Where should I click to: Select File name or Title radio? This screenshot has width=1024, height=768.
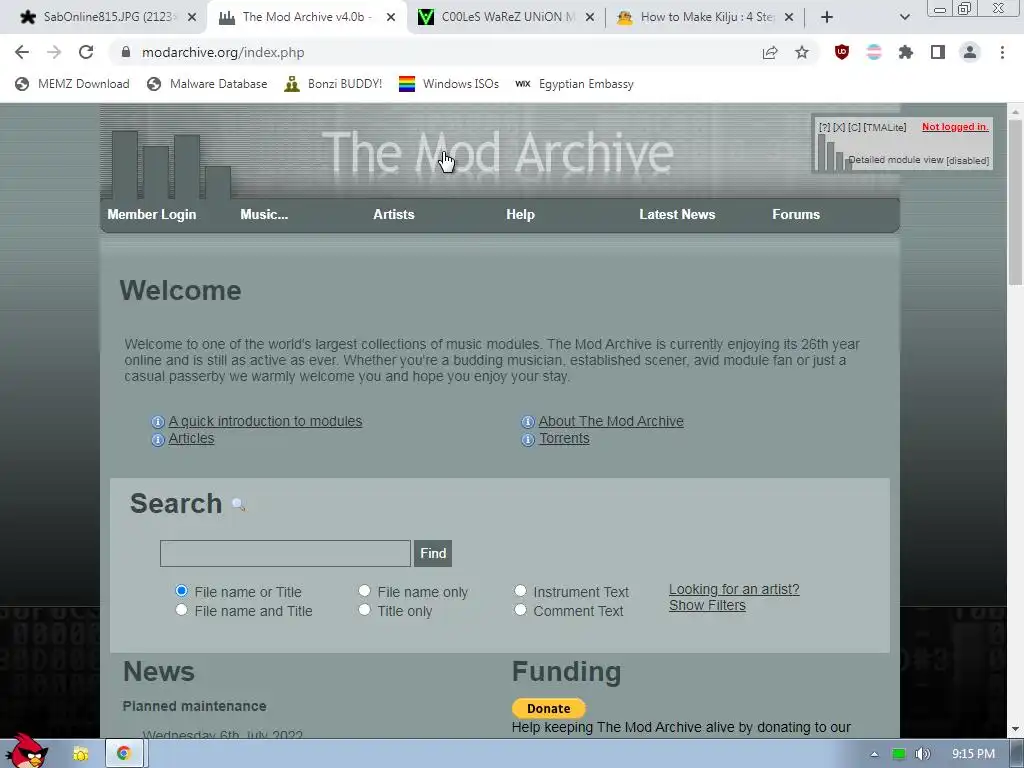click(x=182, y=591)
